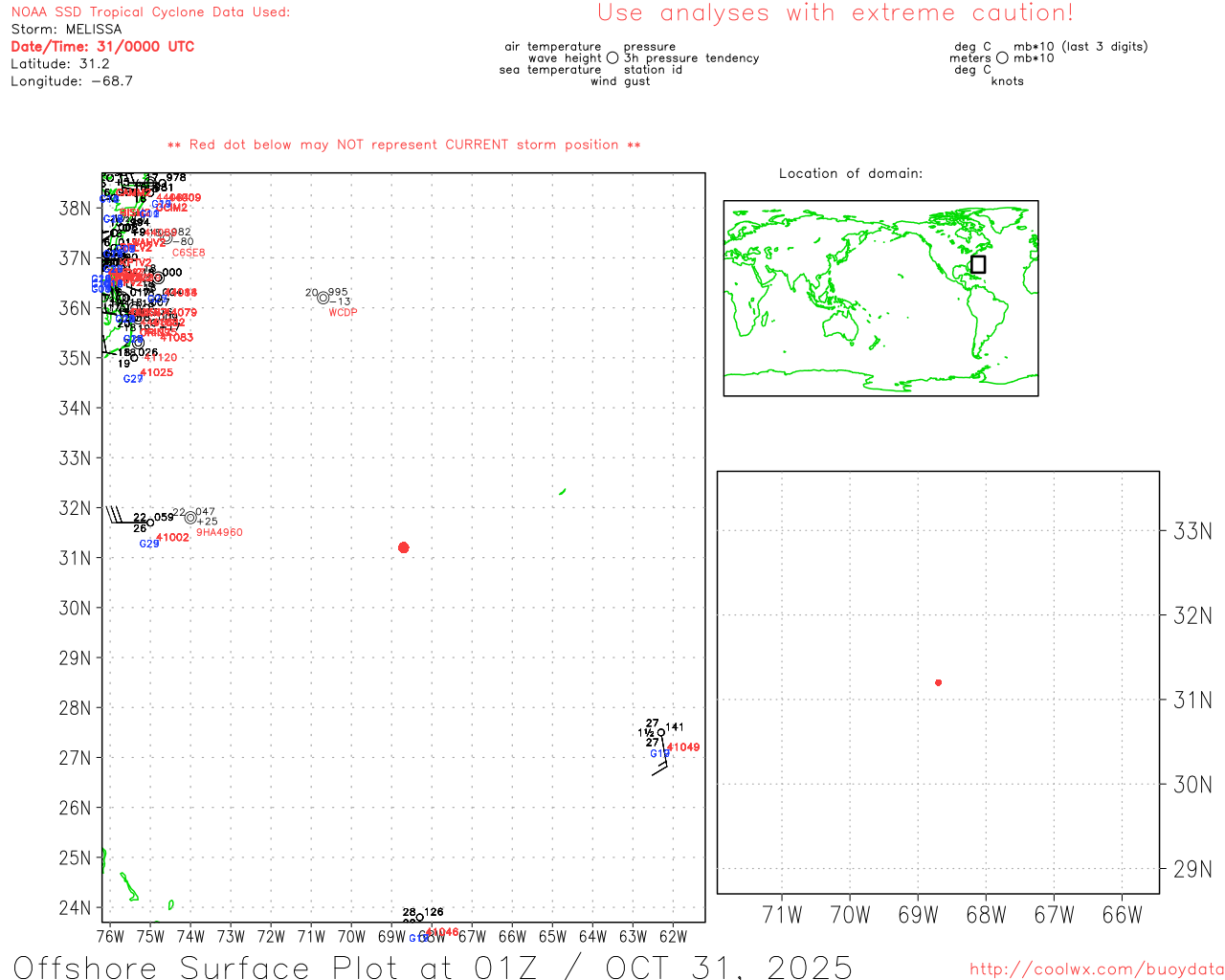The height and width of the screenshot is (980, 1225).
Task: Click the 76W longitude axis label
Action: [110, 936]
